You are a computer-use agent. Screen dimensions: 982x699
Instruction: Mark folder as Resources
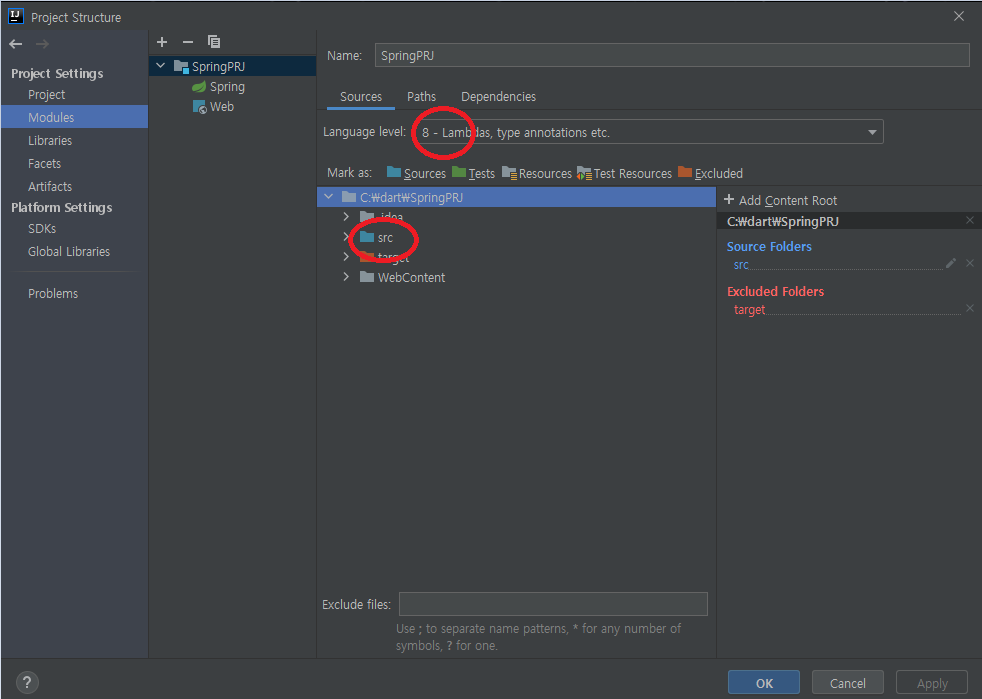(537, 173)
